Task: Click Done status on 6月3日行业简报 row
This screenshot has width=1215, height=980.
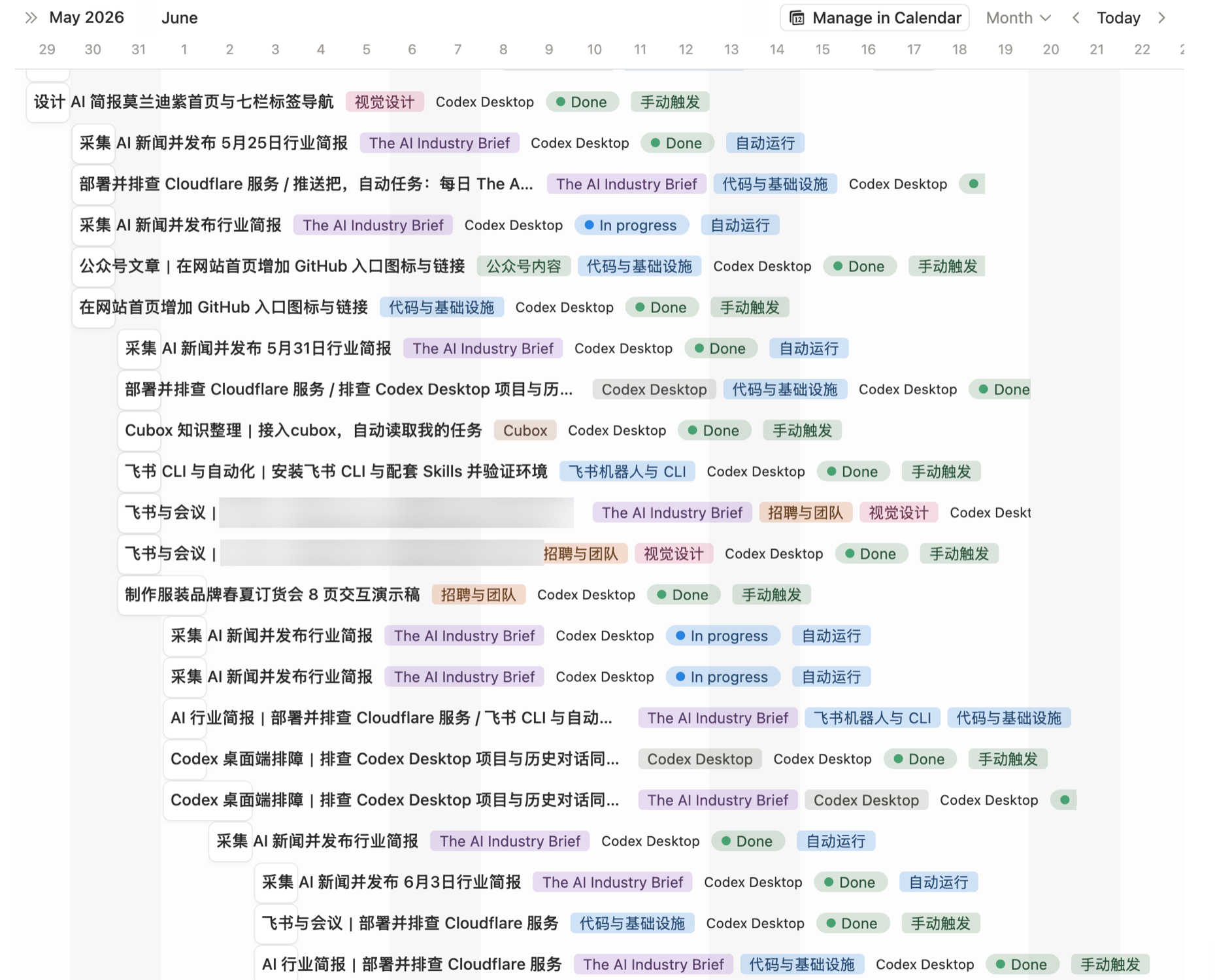Action: pos(850,883)
